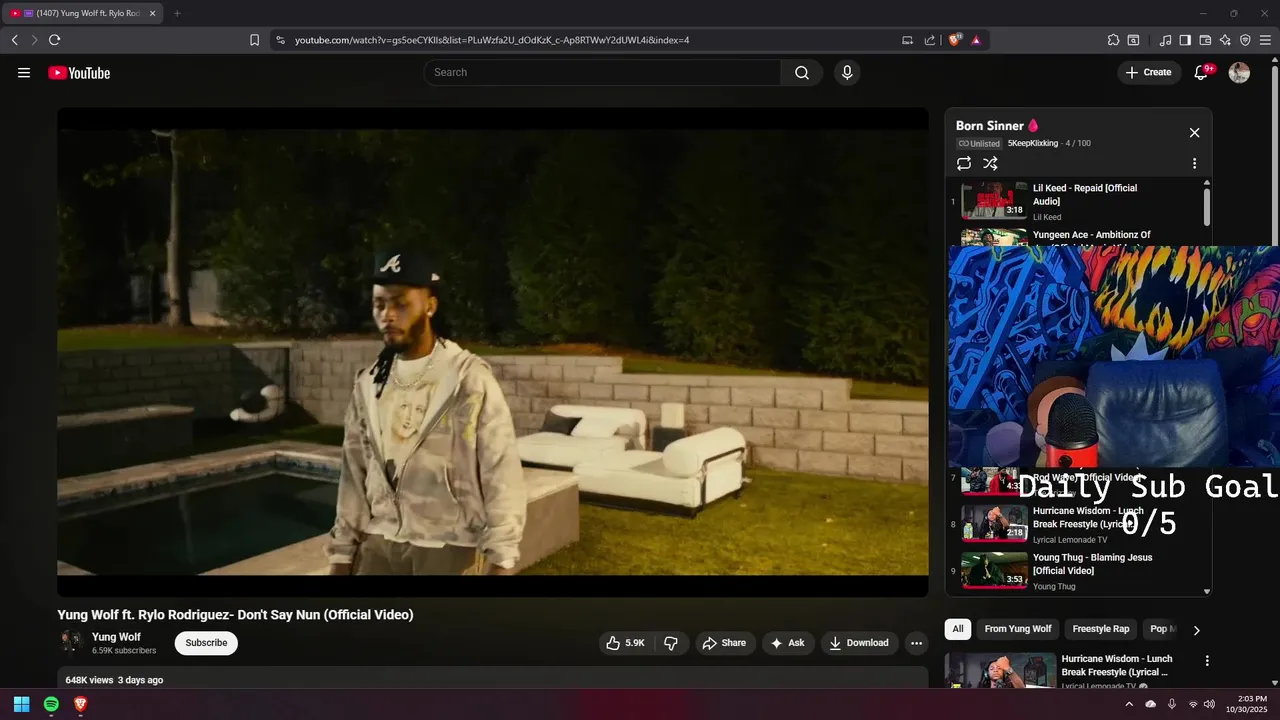Open Spotify from the taskbar
The image size is (1280, 720).
[51, 704]
